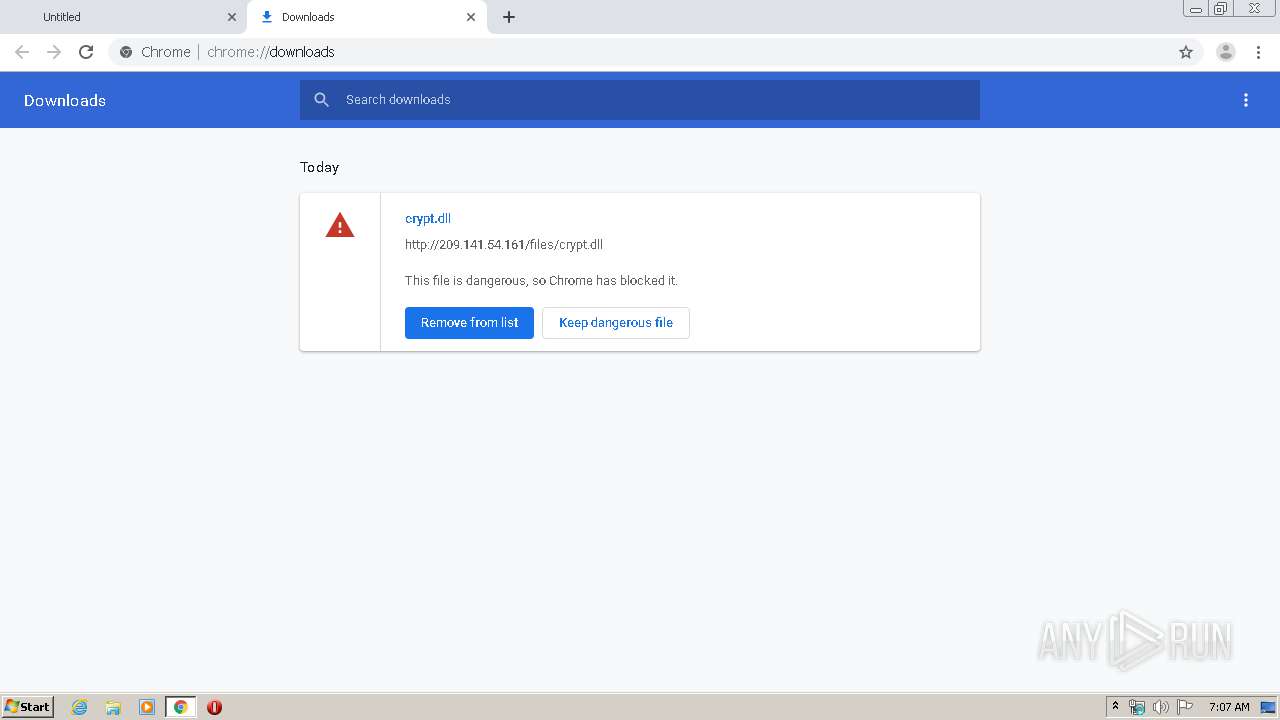Click the 7:07 AM clock
The width and height of the screenshot is (1280, 720).
1229,707
